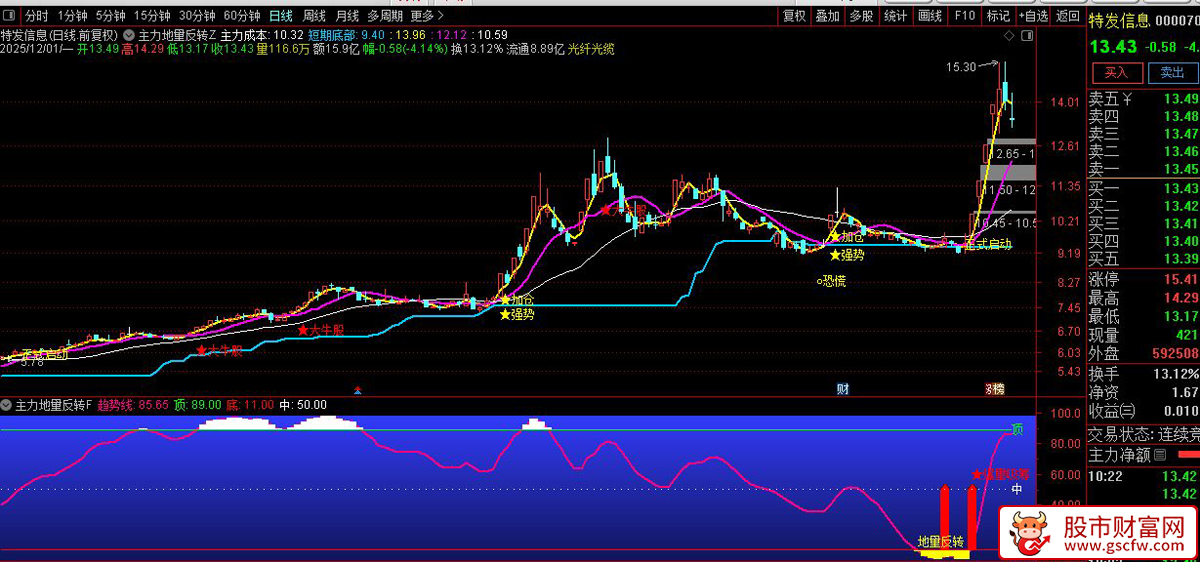The image size is (1200, 562).
Task: Click the red 买入 buy button
Action: click(x=1116, y=73)
